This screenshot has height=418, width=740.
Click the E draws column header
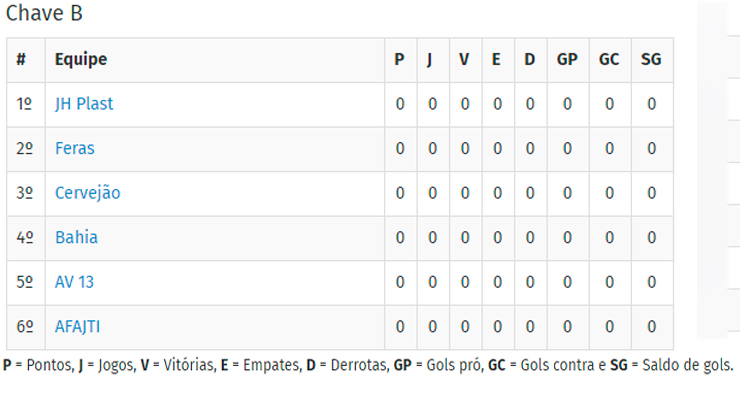tap(496, 59)
